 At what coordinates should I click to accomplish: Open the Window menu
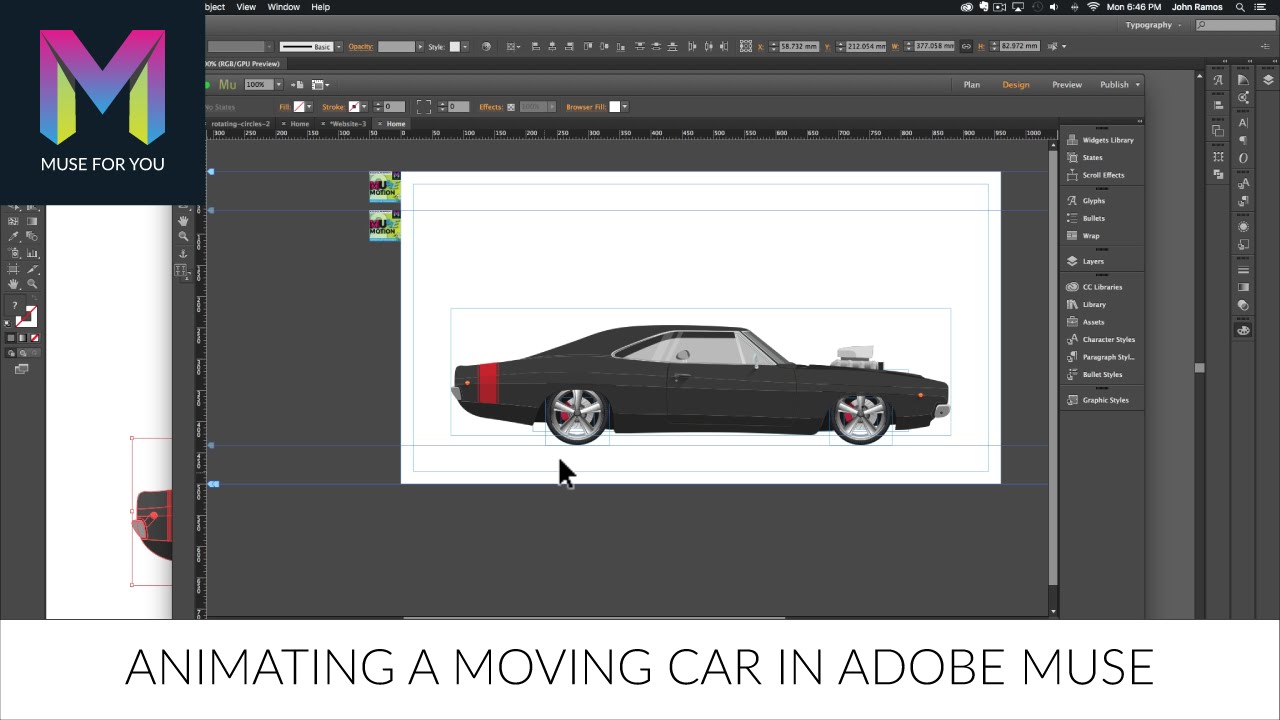point(284,7)
